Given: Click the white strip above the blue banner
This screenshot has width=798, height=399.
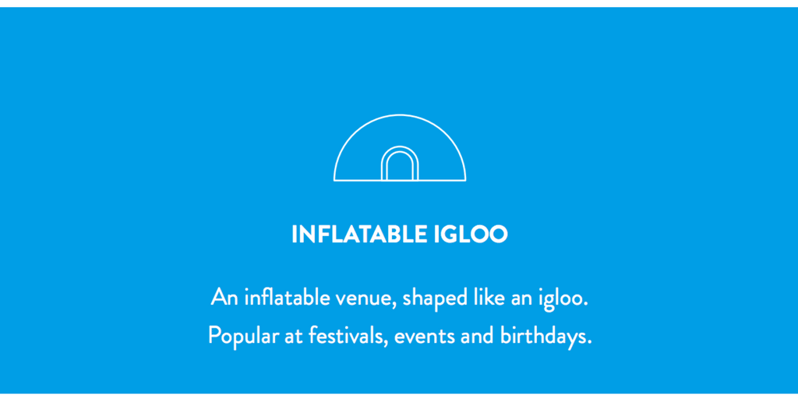Looking at the screenshot, I should click(399, 3).
